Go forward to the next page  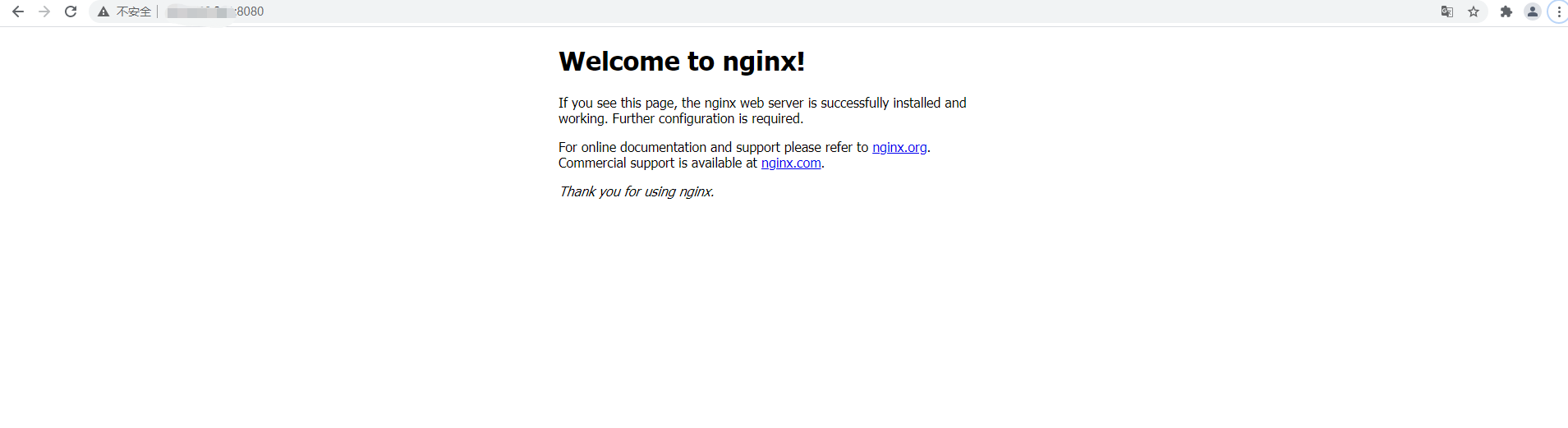point(44,12)
